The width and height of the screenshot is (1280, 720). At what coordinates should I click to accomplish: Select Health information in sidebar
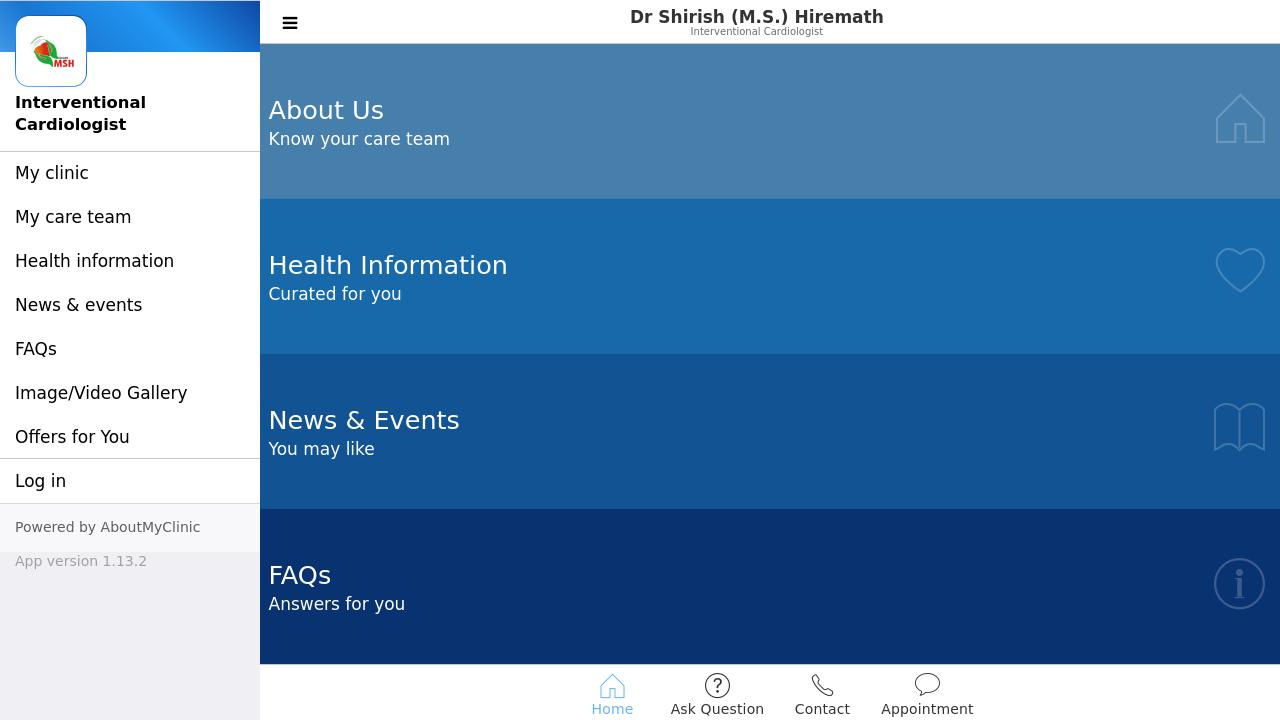[x=130, y=261]
